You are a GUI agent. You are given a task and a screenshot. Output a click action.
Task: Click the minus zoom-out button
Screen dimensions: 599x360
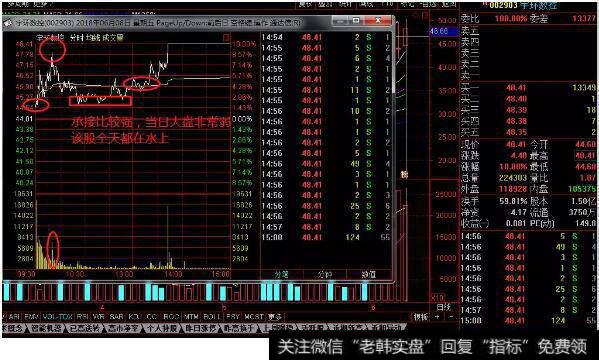[451, 317]
